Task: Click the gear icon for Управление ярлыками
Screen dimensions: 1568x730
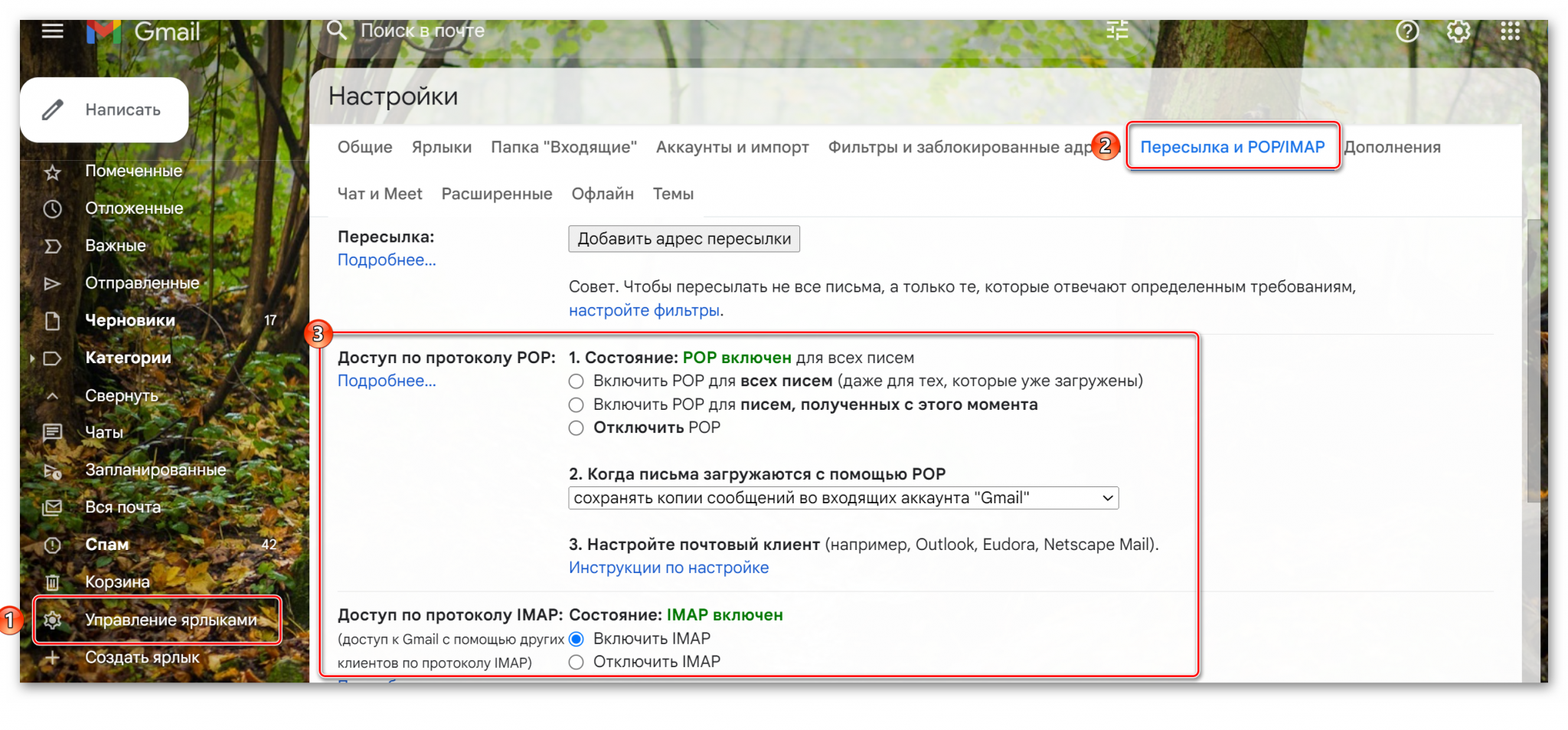Action: click(52, 620)
